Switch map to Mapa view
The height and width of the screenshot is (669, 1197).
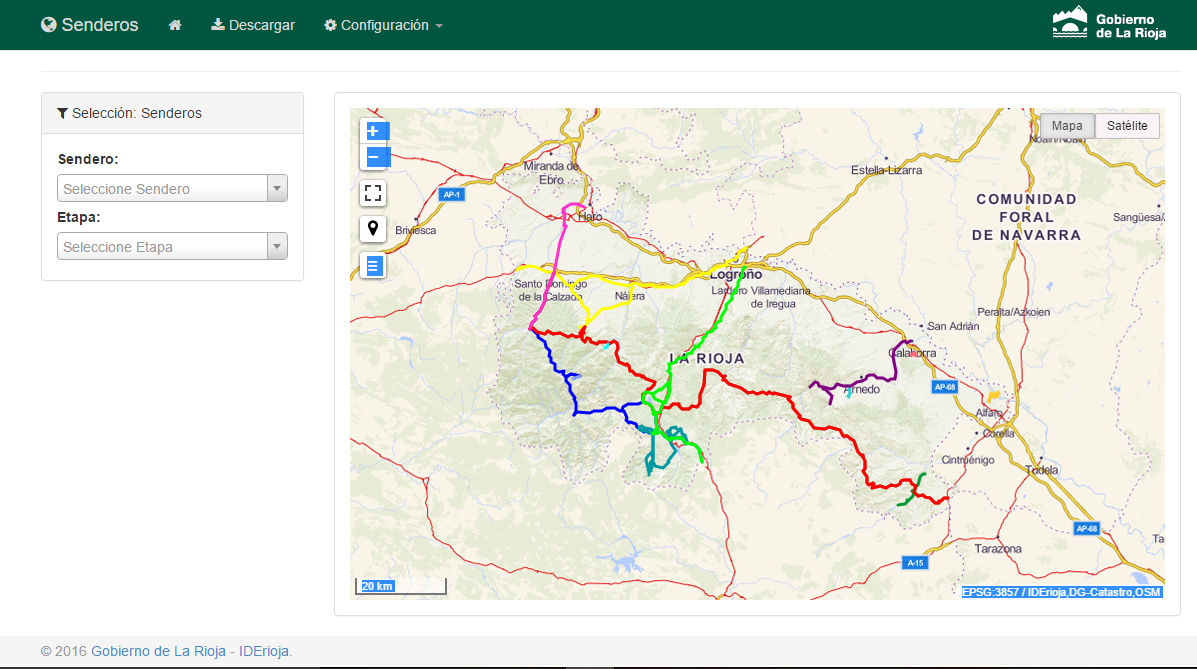coord(1067,126)
